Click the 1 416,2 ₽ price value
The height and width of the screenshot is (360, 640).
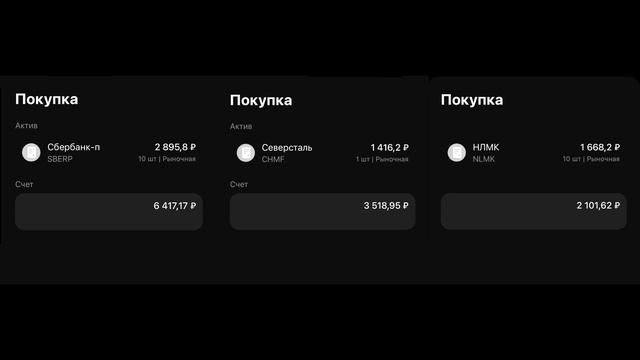(389, 147)
